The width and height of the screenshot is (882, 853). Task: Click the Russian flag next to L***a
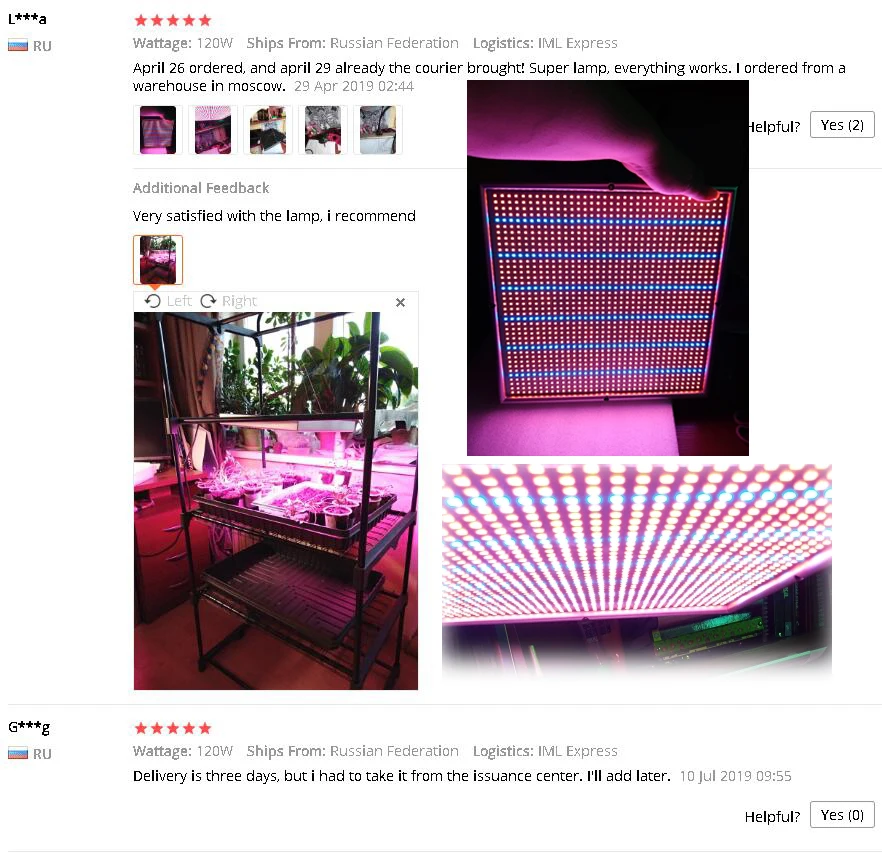[x=18, y=46]
